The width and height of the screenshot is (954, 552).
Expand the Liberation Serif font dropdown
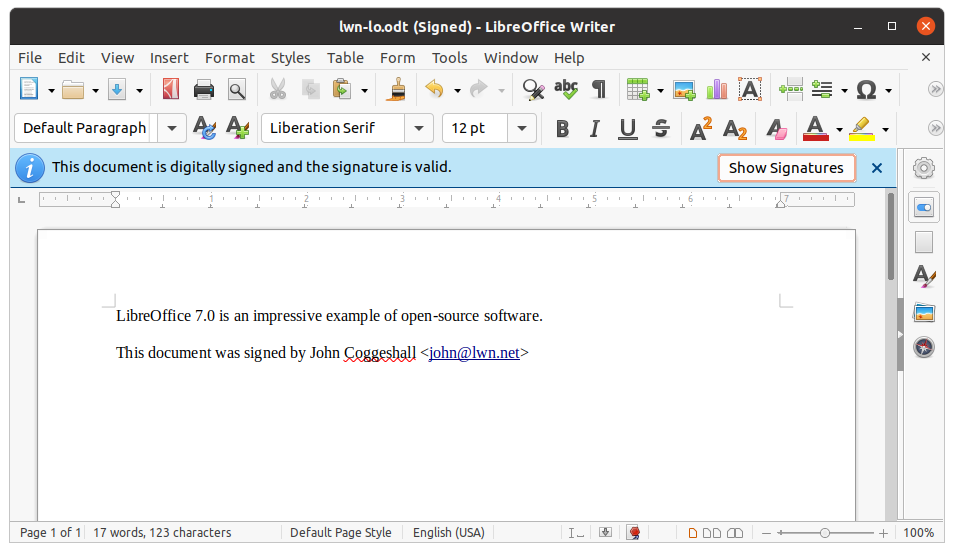click(419, 128)
